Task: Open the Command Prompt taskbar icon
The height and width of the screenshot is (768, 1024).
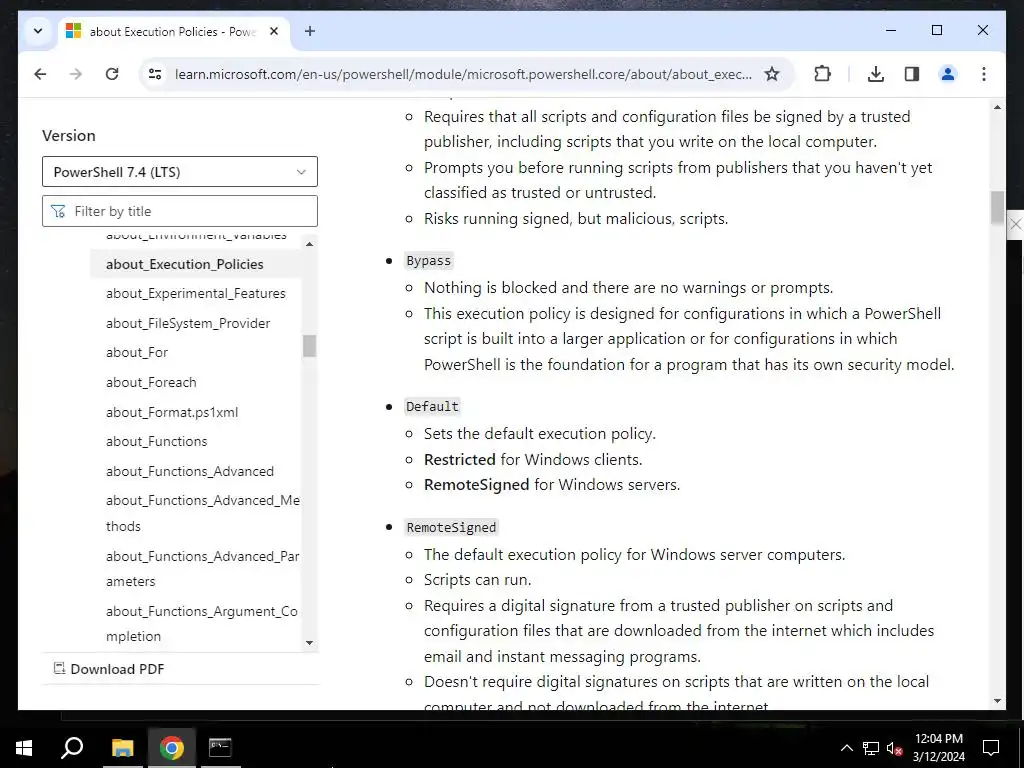Action: [x=220, y=747]
